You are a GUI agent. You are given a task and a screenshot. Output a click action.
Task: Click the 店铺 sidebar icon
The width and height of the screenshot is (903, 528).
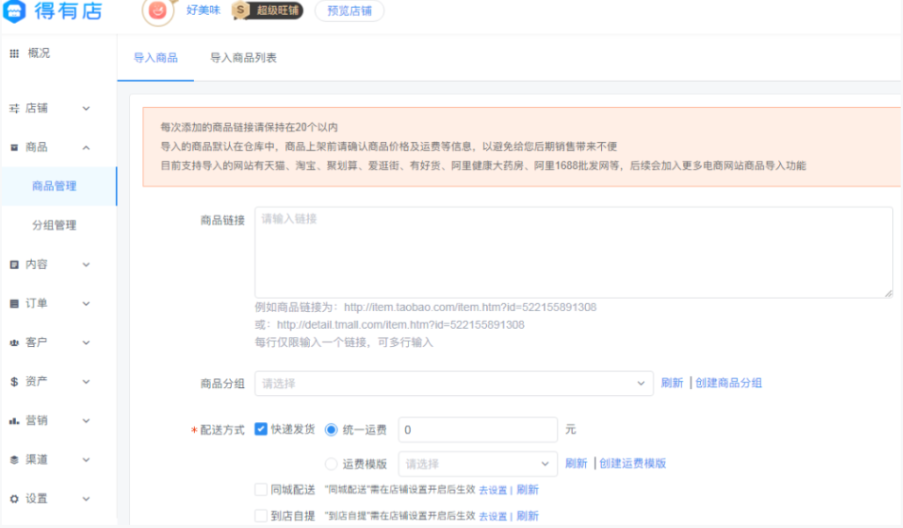point(14,108)
